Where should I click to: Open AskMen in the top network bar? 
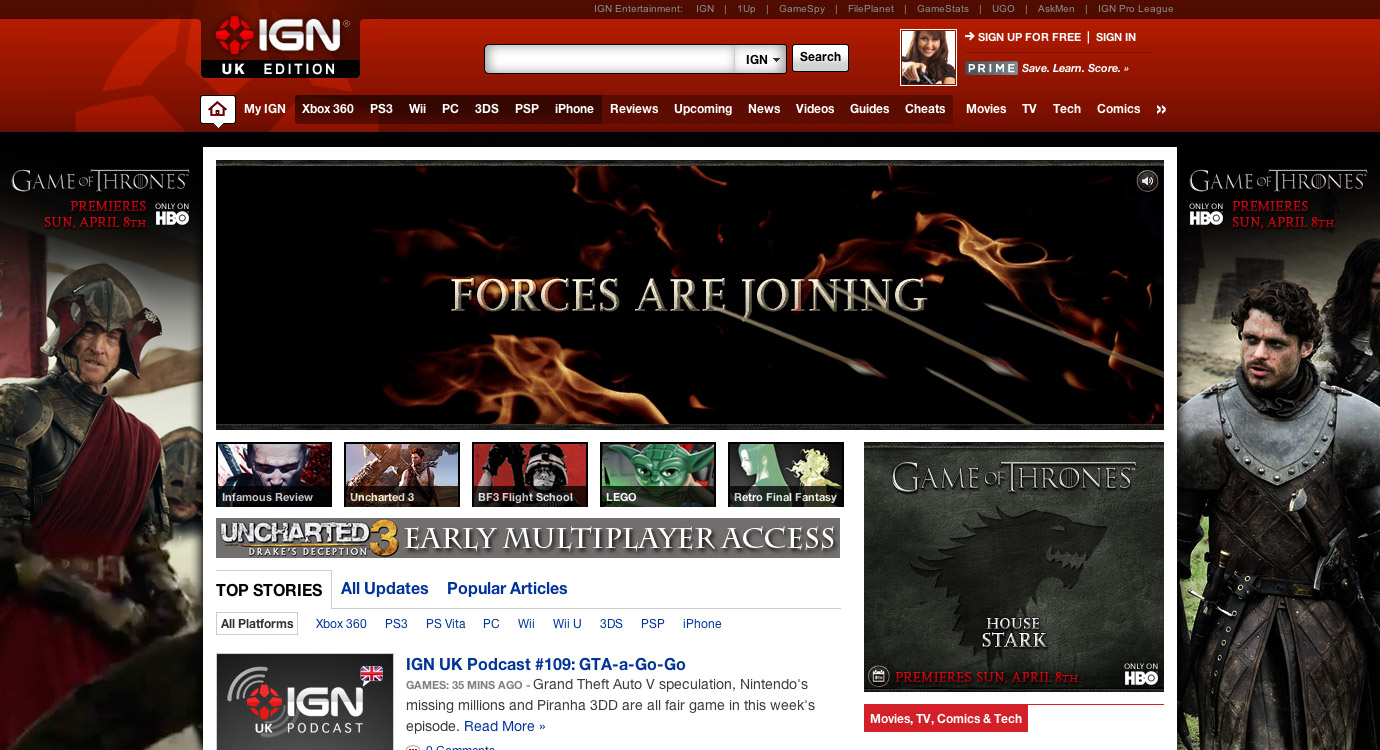click(x=1056, y=9)
